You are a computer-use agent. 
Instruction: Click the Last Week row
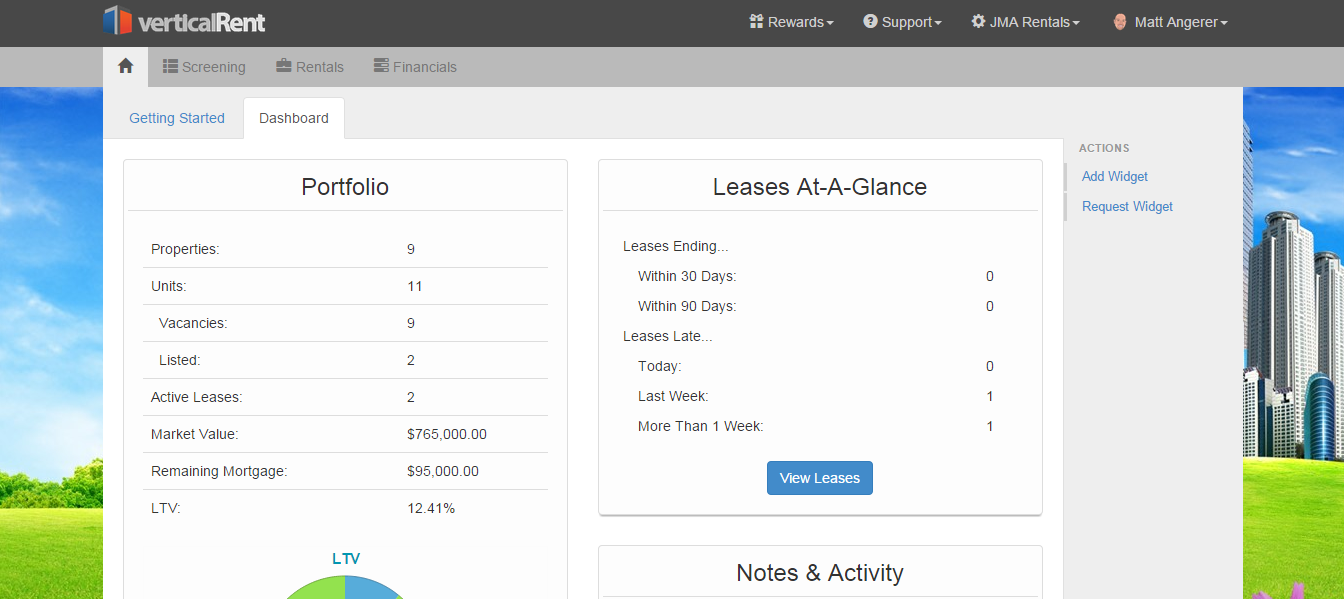pos(820,396)
